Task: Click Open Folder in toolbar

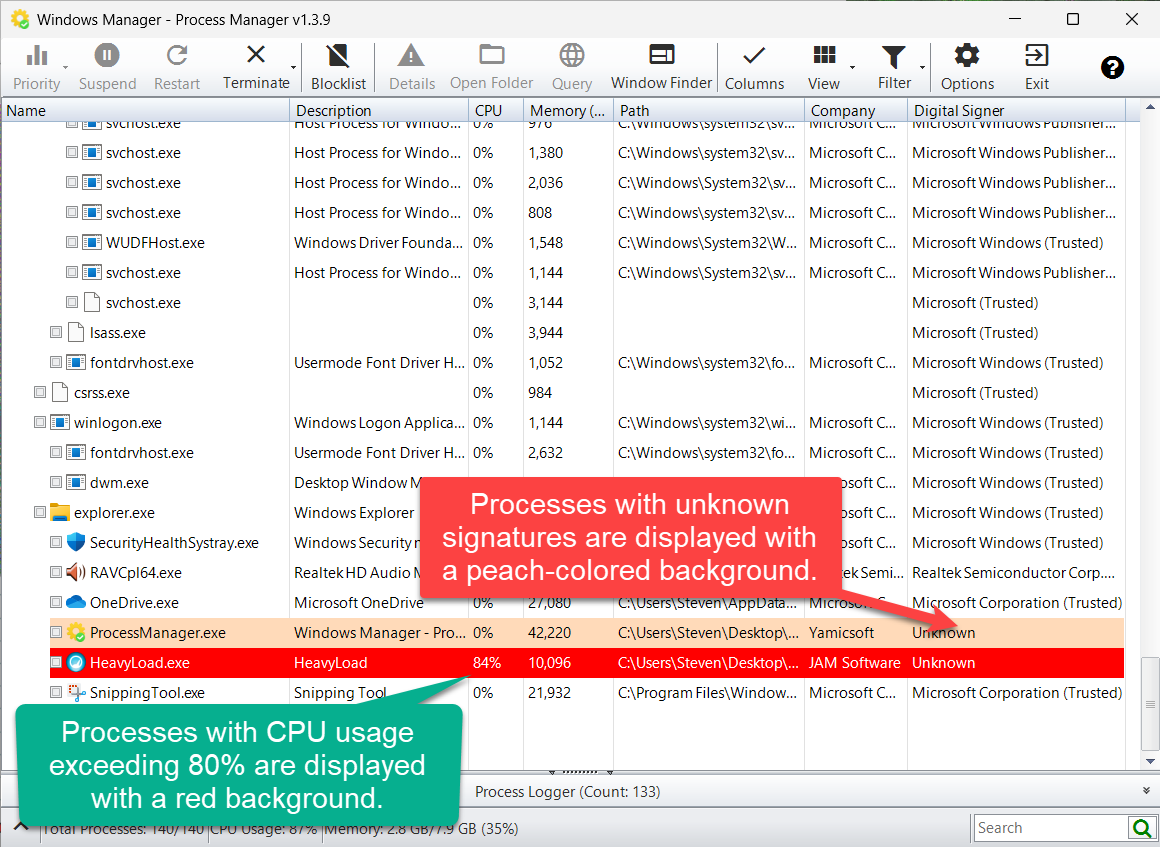Action: (x=491, y=67)
